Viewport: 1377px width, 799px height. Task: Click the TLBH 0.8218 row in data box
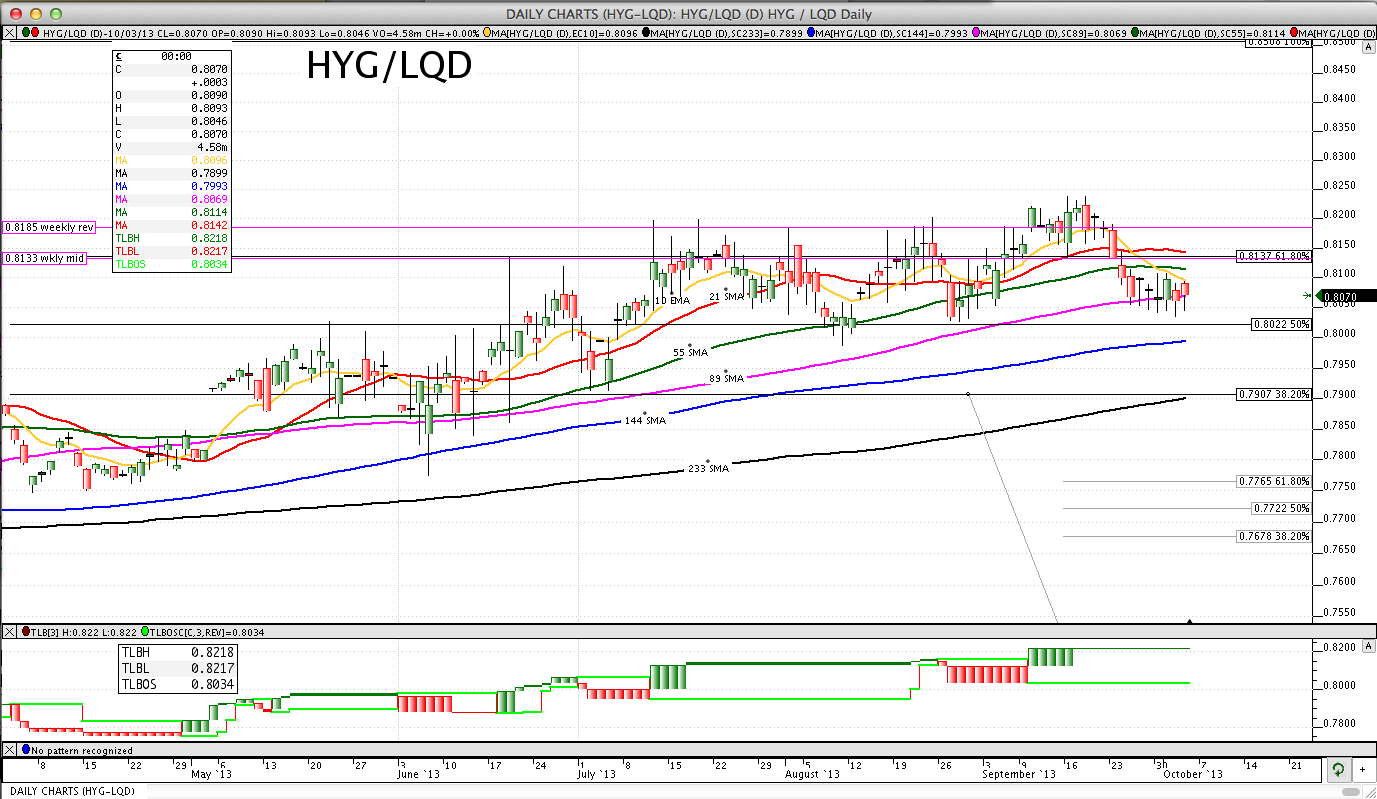[171, 238]
